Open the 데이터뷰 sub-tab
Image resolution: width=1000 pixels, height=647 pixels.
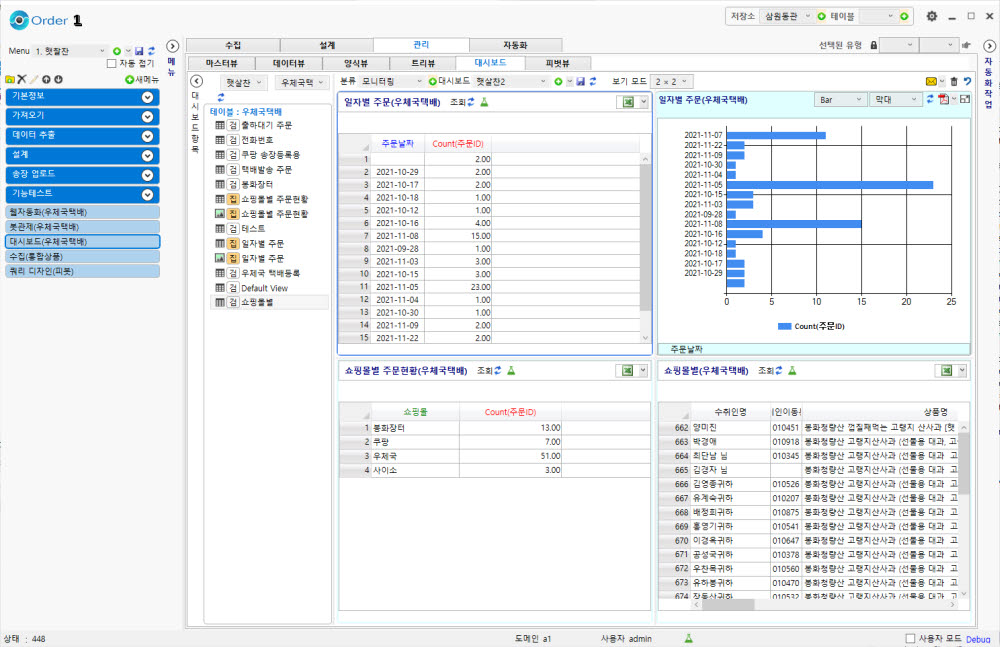point(289,63)
